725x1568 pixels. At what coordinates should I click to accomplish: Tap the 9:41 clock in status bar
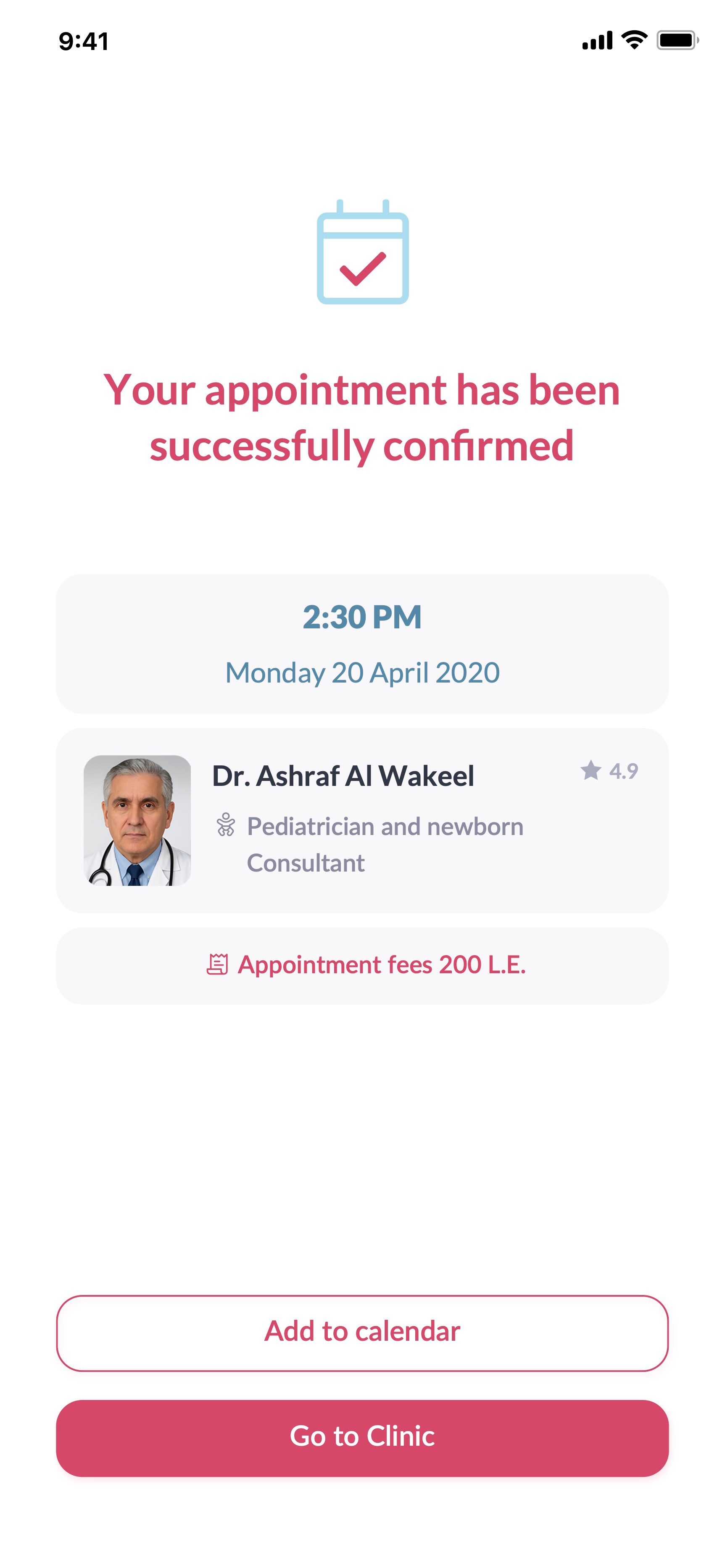point(84,42)
